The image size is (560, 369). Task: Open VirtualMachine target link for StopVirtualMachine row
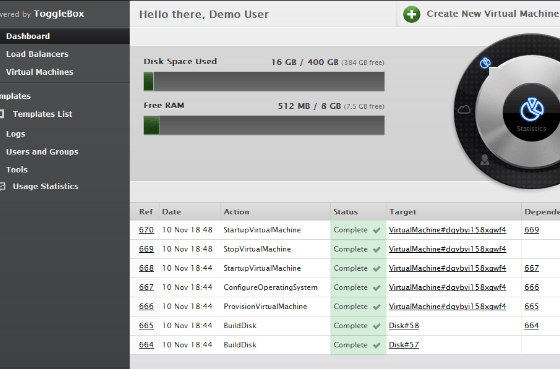pyautogui.click(x=447, y=249)
